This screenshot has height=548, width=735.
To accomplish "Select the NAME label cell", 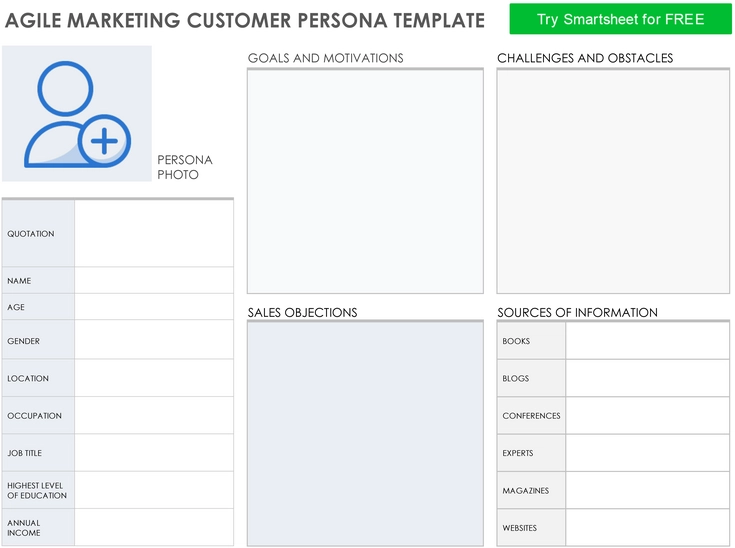I will coord(38,280).
